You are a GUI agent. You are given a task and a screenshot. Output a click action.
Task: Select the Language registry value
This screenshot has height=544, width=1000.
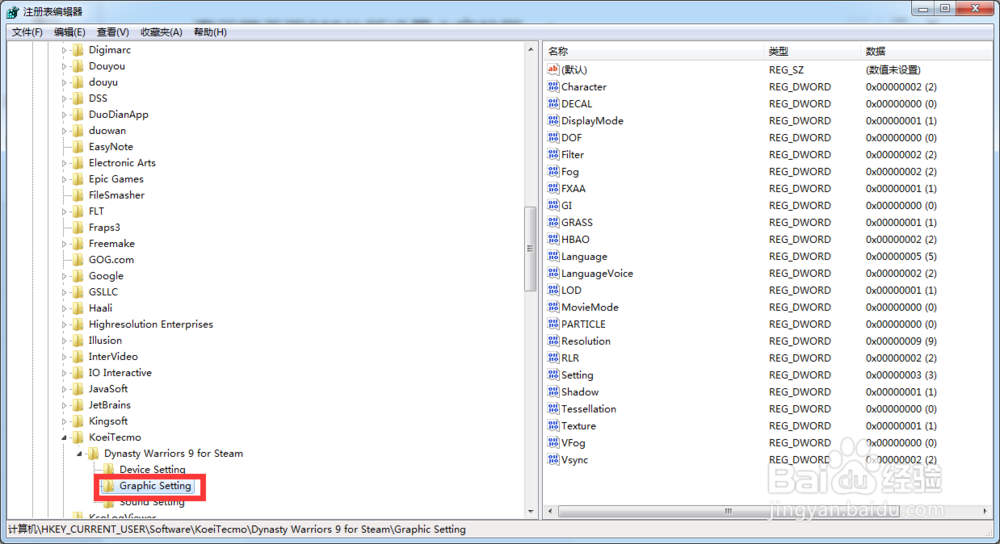click(584, 256)
